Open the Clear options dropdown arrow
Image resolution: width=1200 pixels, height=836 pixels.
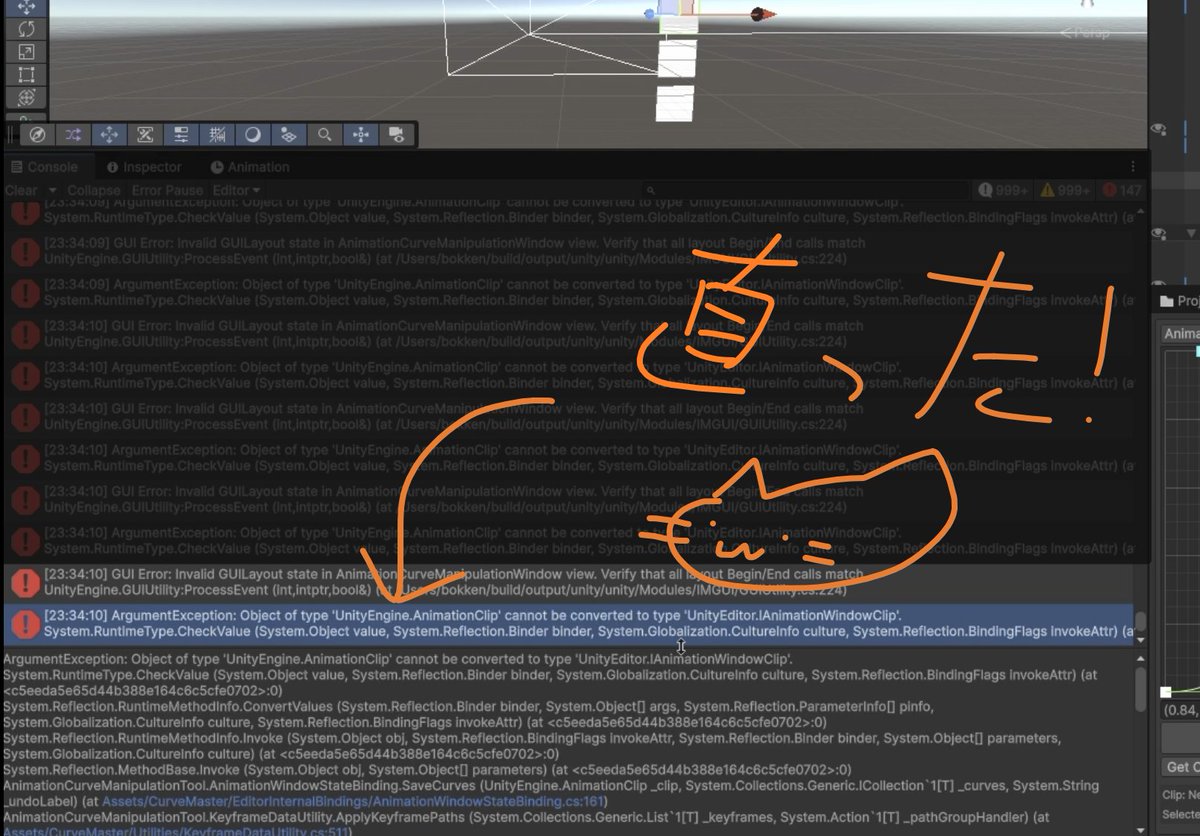[x=53, y=190]
